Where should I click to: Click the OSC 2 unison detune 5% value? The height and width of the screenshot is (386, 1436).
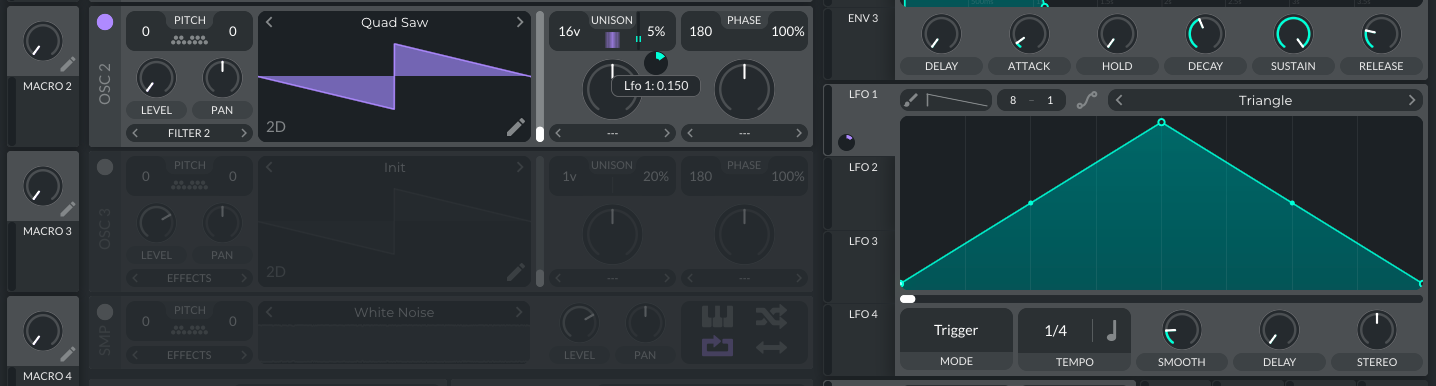pos(656,31)
